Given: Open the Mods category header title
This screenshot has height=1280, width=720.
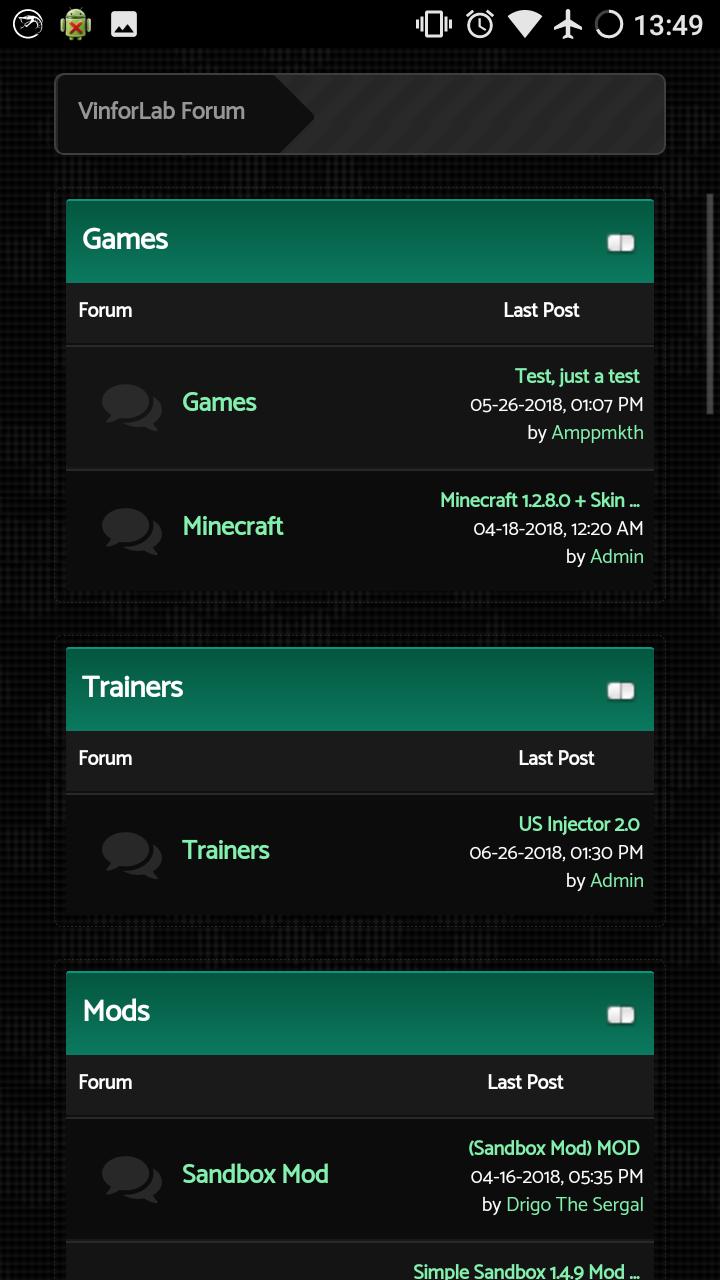Looking at the screenshot, I should coord(116,1011).
